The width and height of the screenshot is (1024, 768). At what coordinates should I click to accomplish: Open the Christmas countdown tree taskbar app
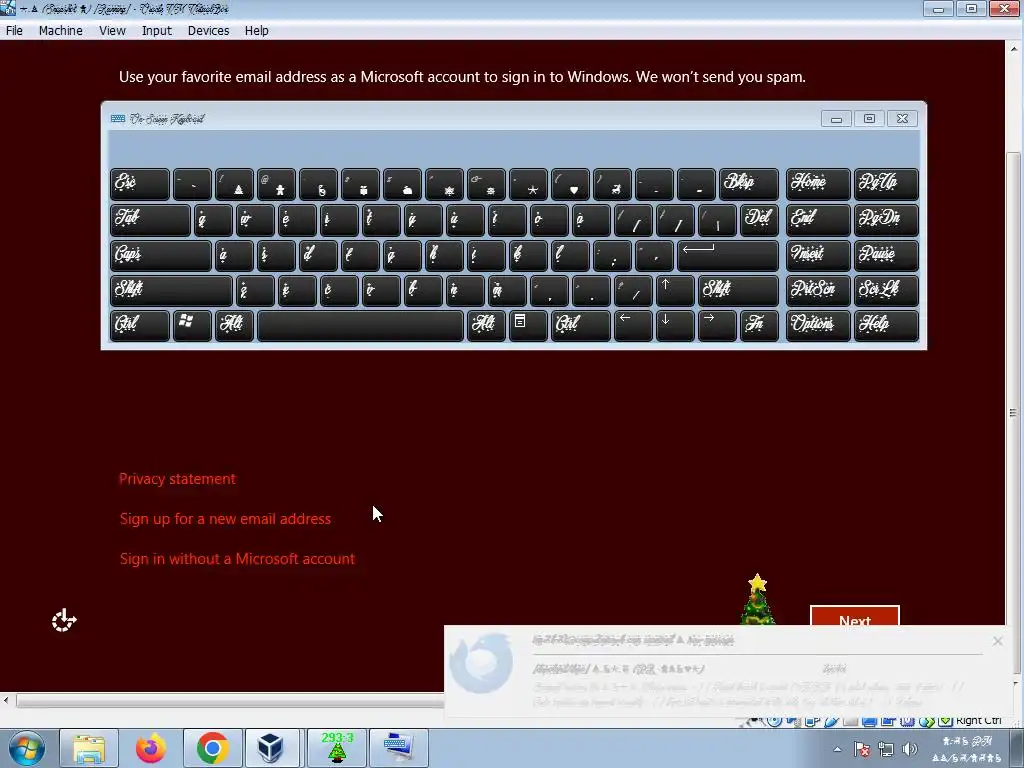337,748
